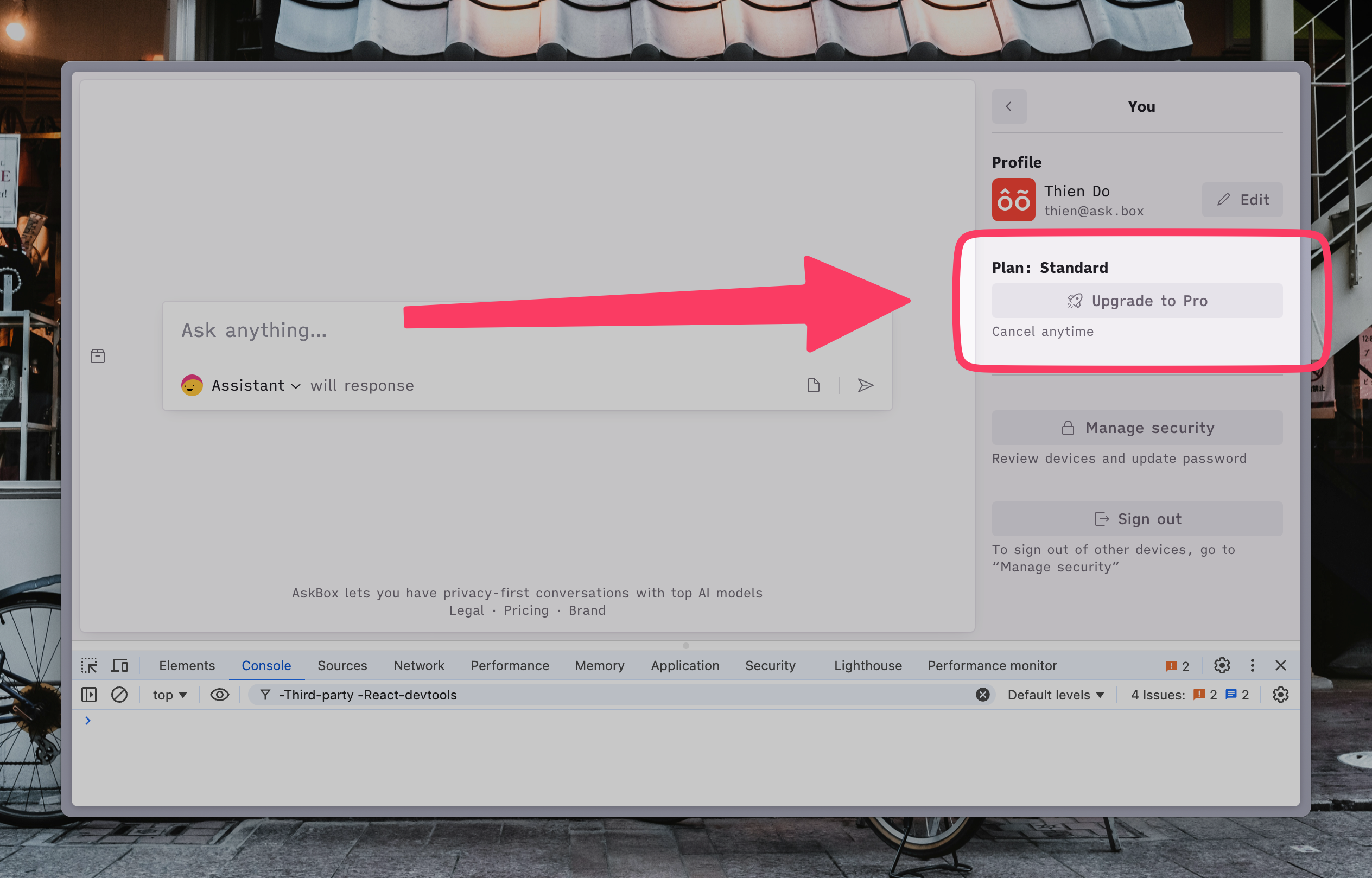Open the Pricing link
Viewport: 1372px width, 878px height.
(x=526, y=610)
